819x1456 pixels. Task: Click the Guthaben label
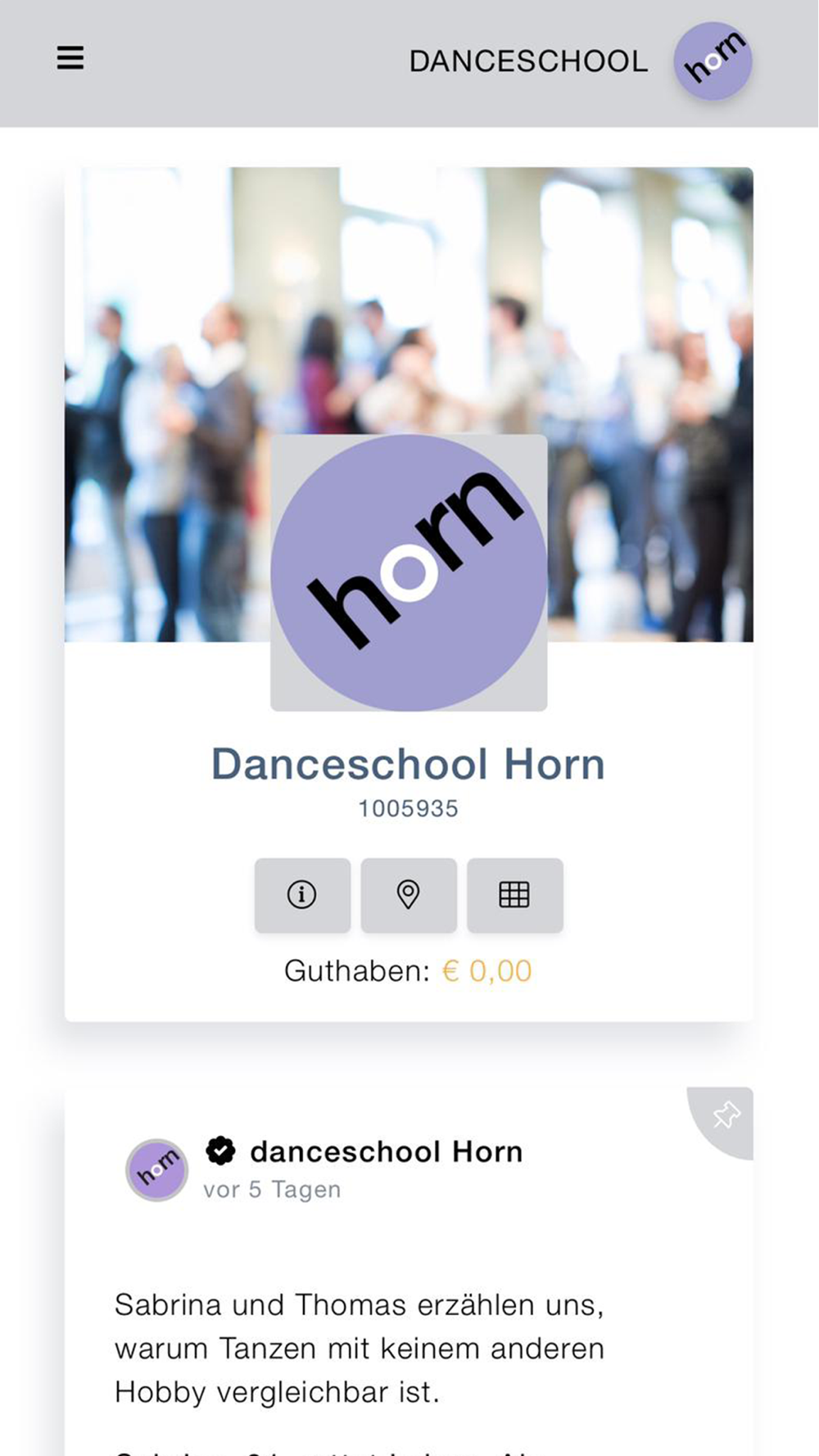click(357, 971)
